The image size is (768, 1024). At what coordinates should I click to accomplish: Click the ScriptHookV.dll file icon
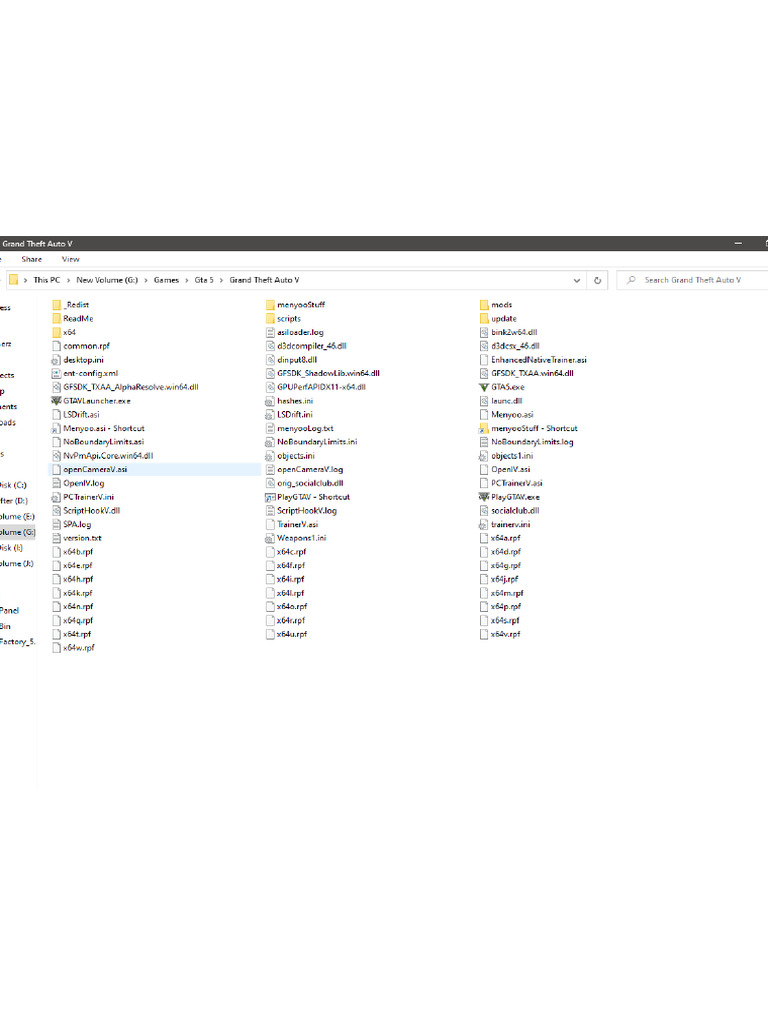[56, 511]
